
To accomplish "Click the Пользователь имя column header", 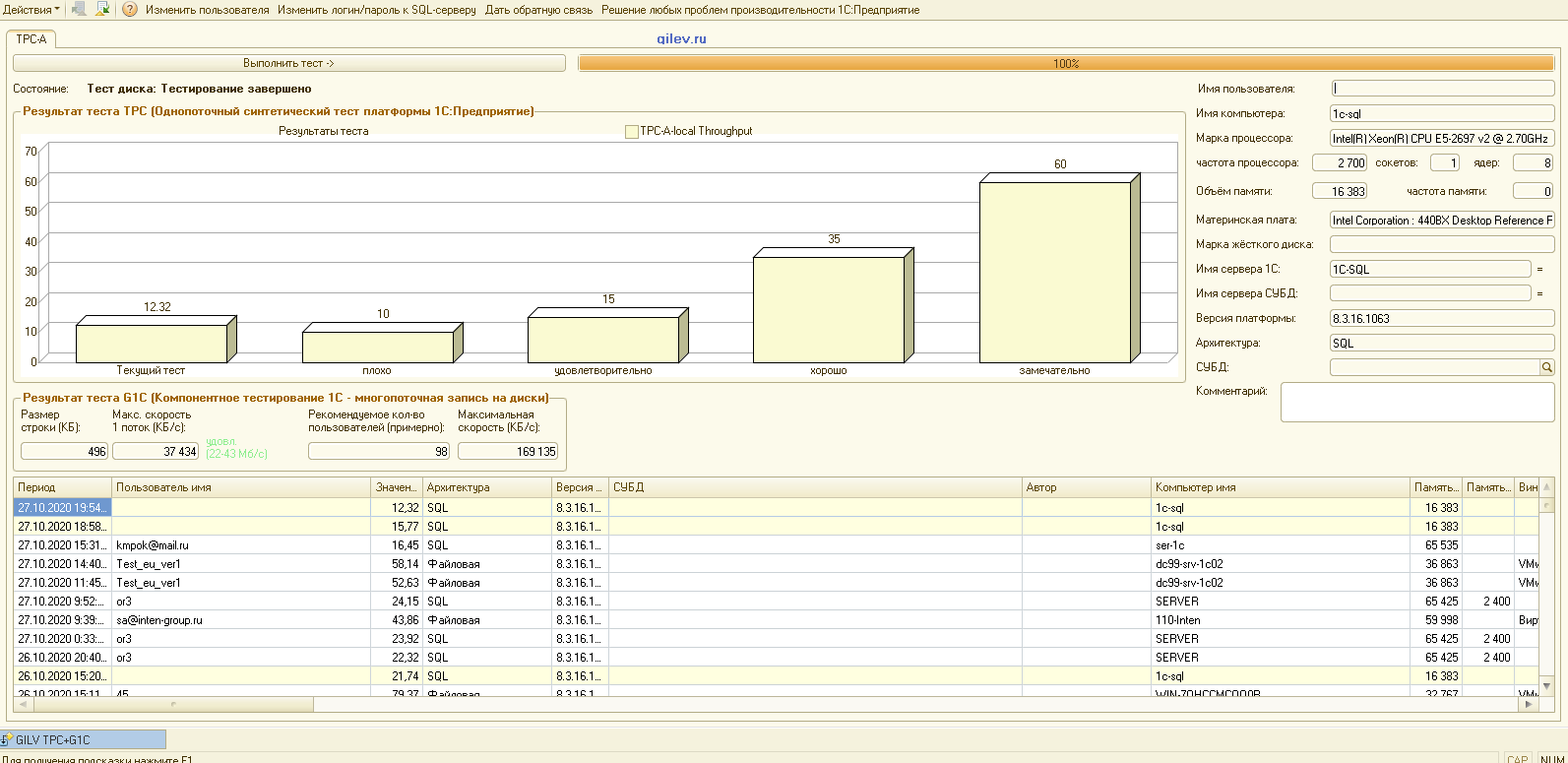I will point(241,487).
